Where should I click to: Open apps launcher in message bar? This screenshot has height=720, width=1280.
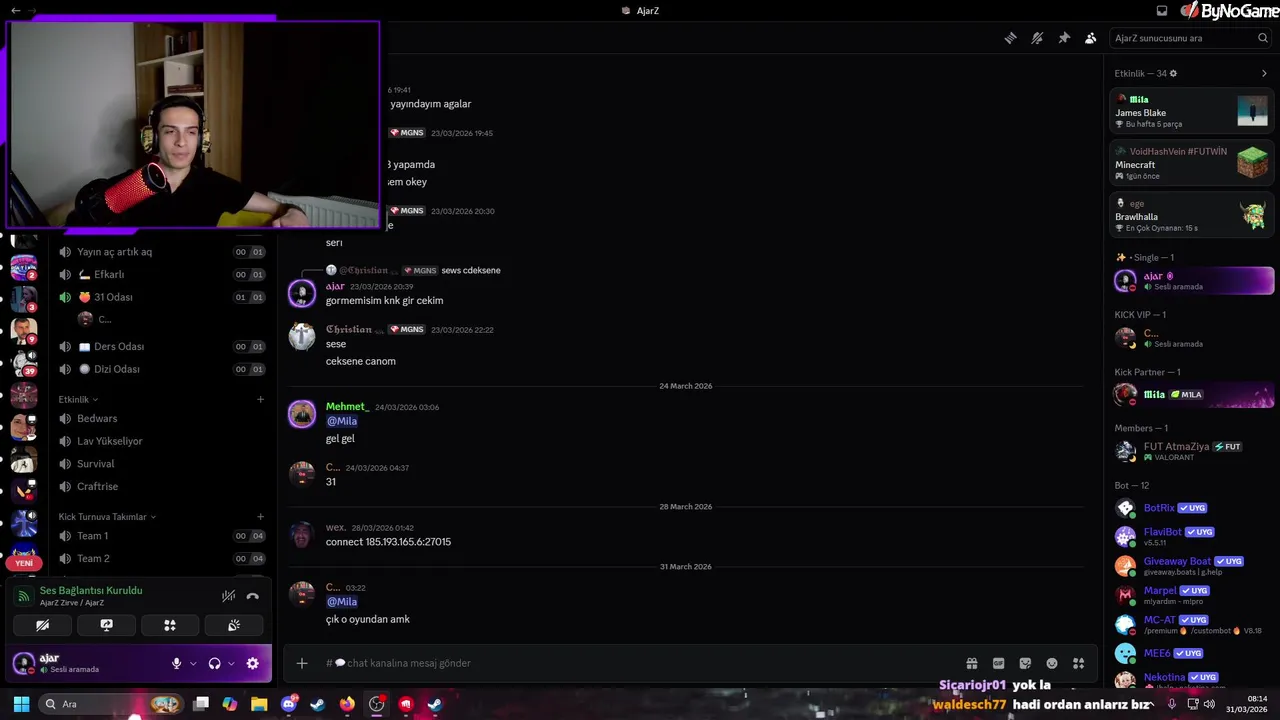[1078, 663]
